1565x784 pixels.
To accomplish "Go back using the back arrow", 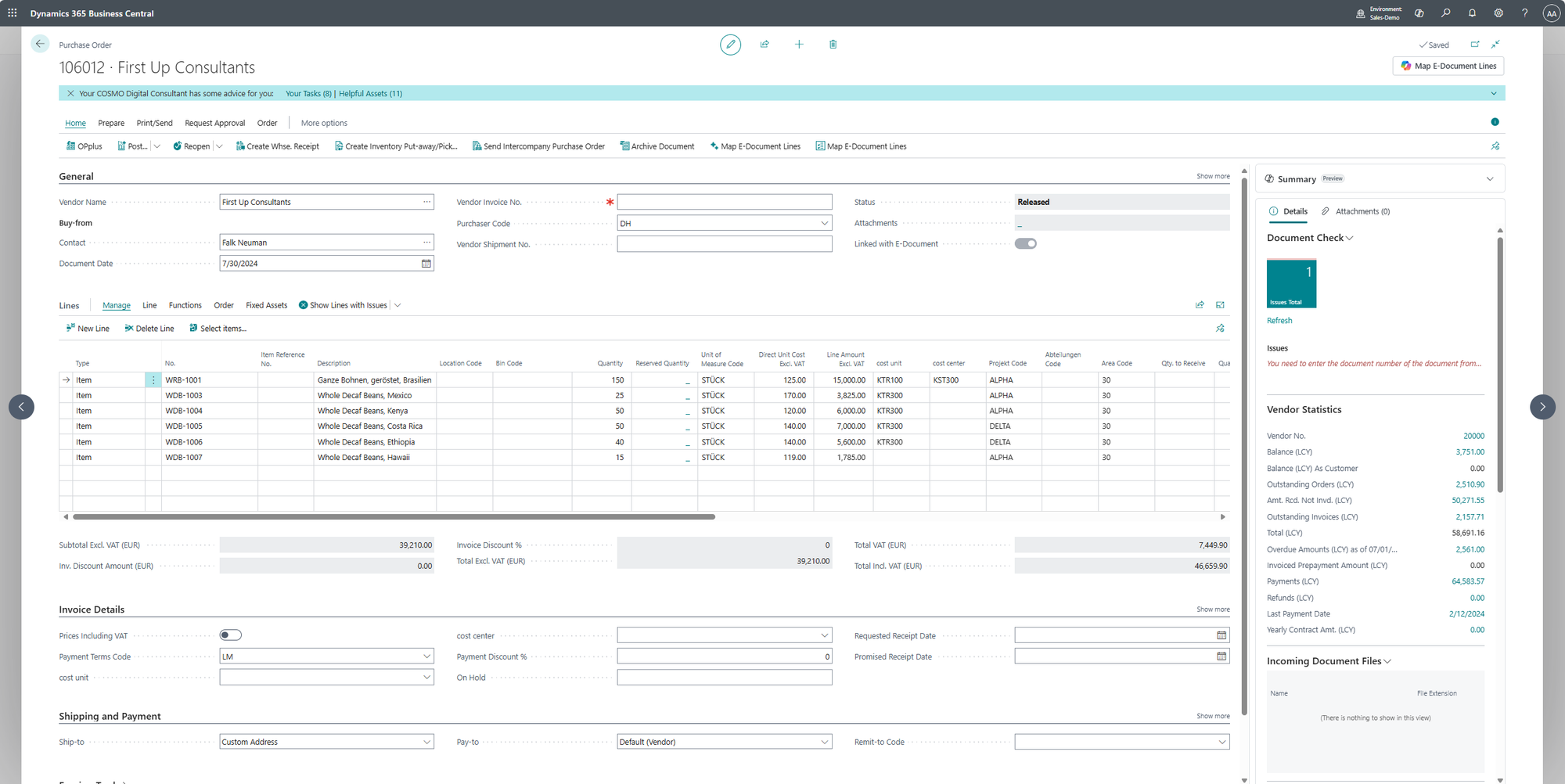I will point(40,44).
